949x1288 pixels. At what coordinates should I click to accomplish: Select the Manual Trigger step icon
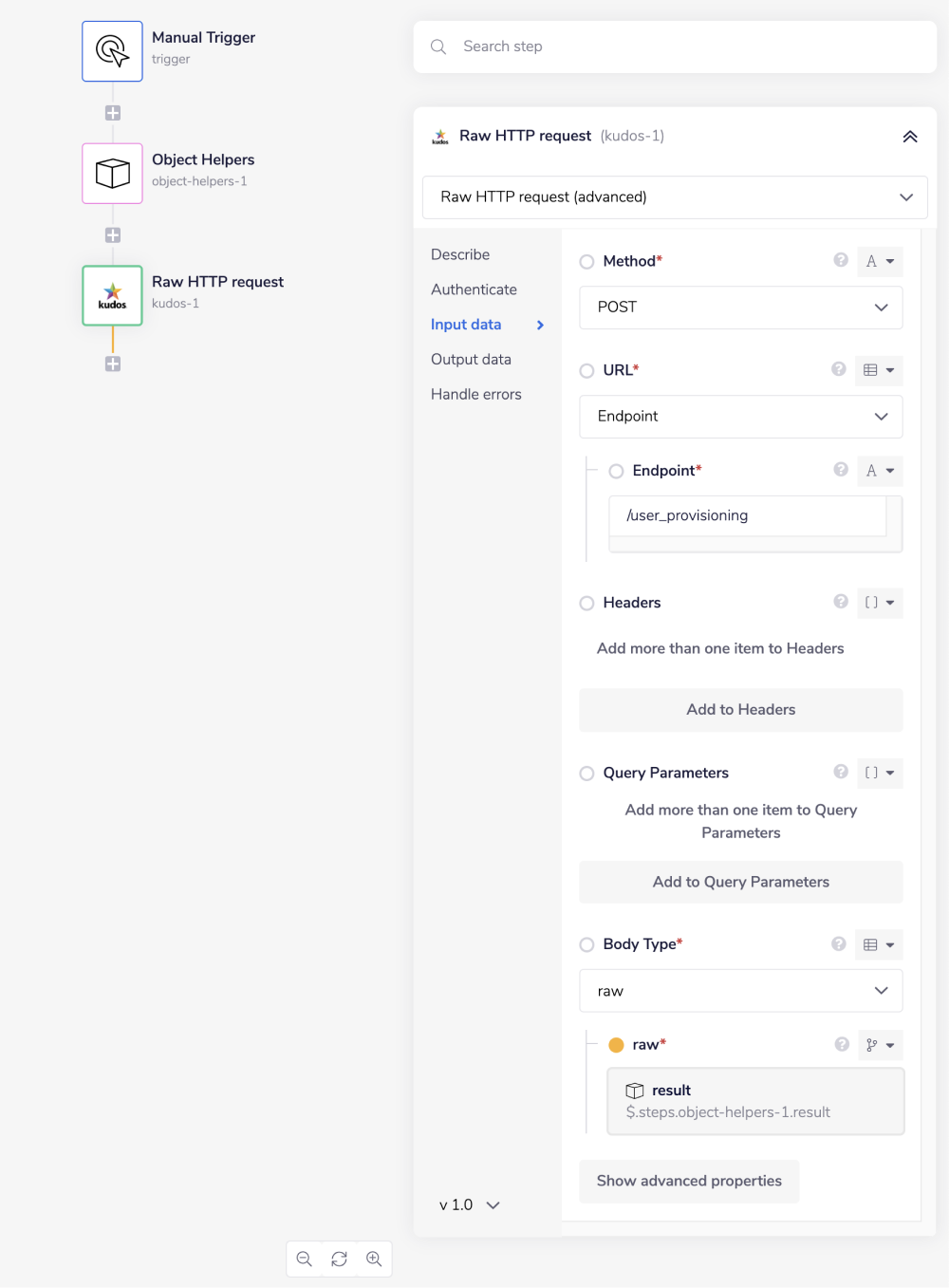pyautogui.click(x=112, y=50)
